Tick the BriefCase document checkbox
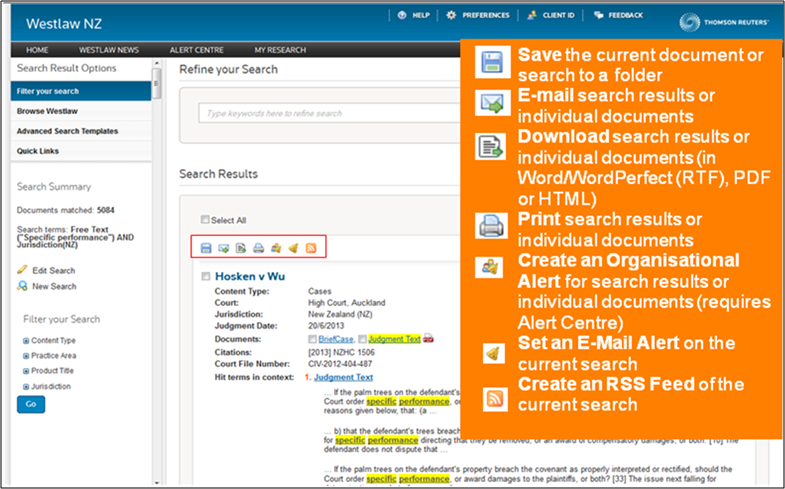The image size is (785, 489). pos(312,339)
